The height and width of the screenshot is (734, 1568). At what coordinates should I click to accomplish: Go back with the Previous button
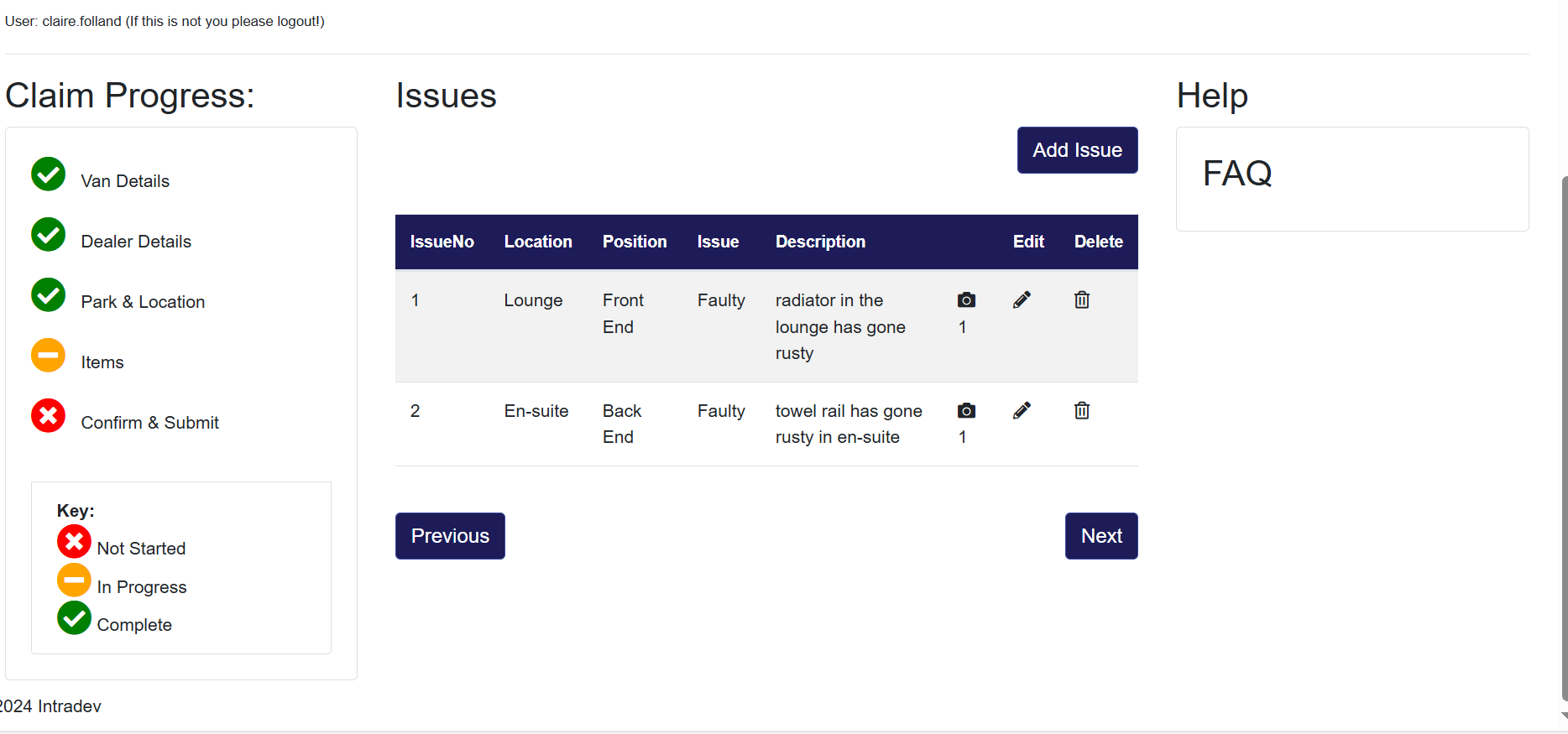450,536
